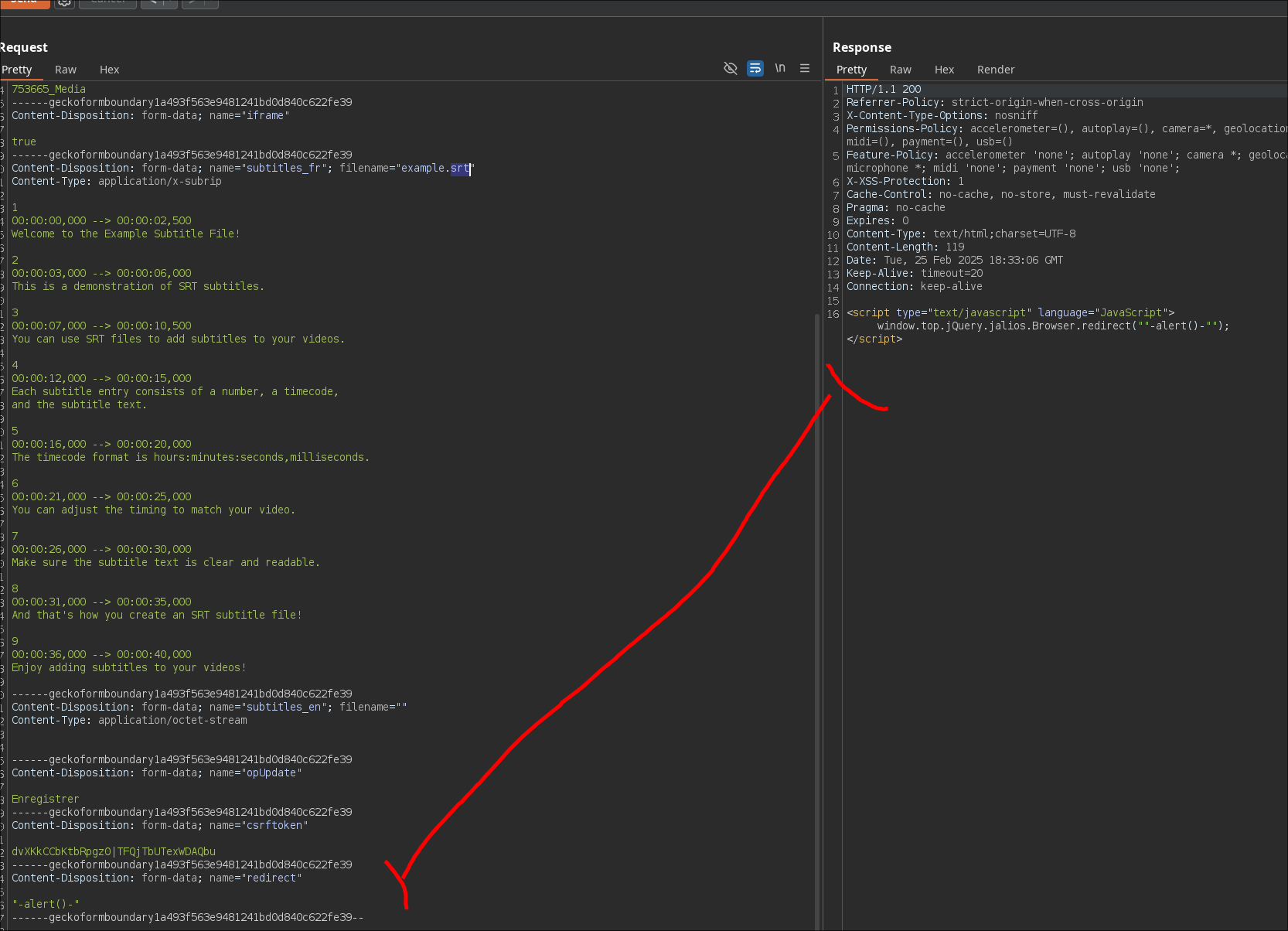Click the "Cache-Control: no-cache" response header
Image resolution: width=1288 pixels, height=931 pixels.
[x=1001, y=194]
